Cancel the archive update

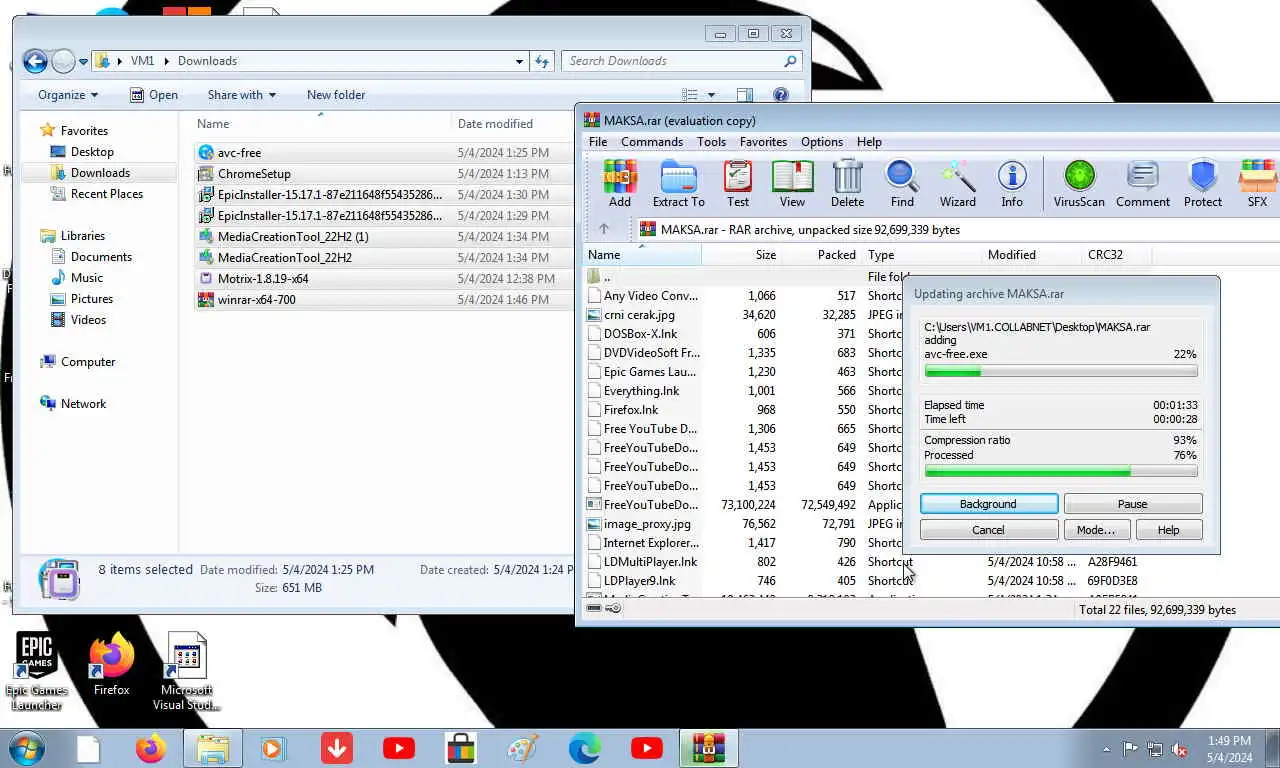pos(988,530)
